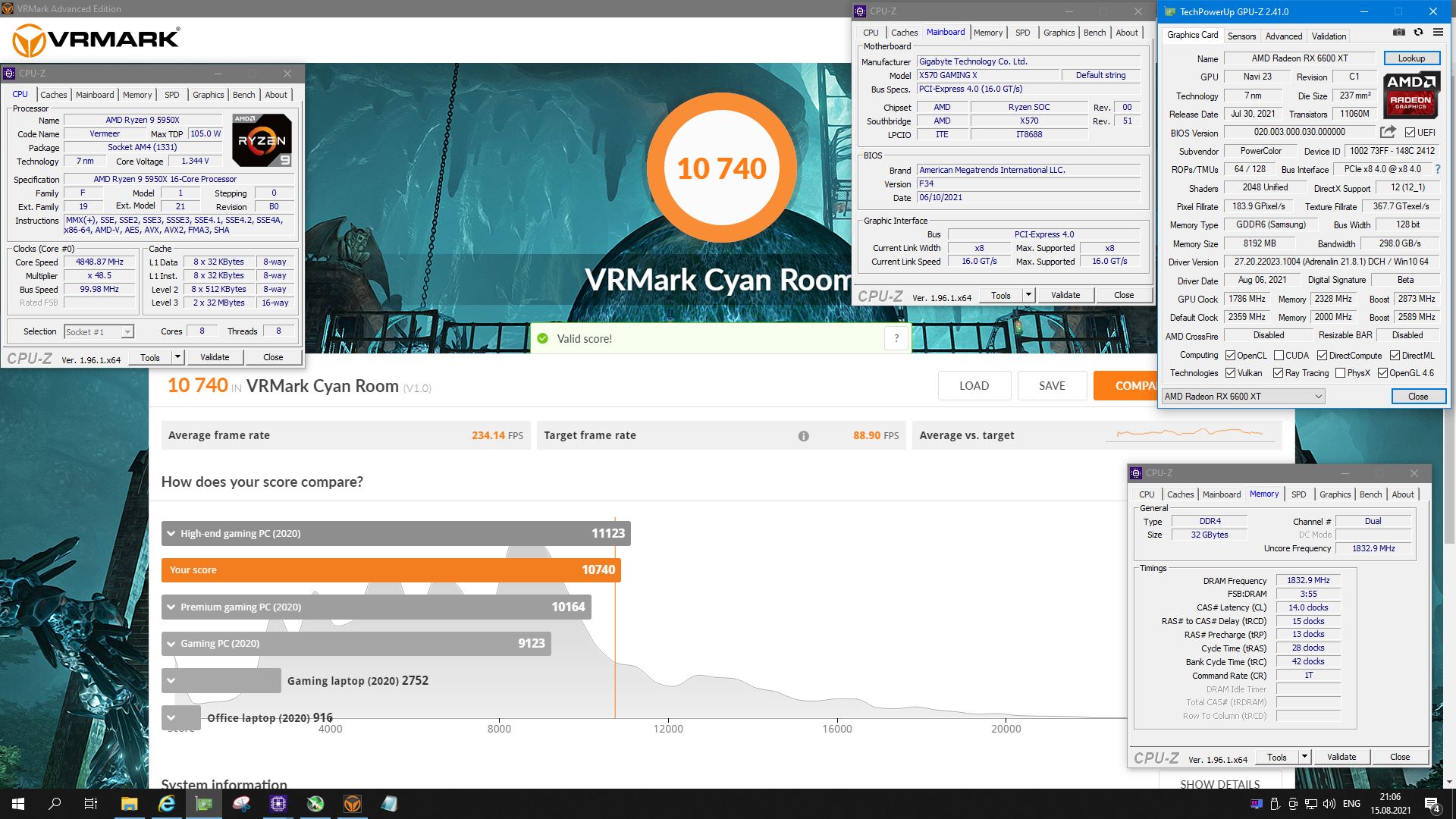Open Windows Search from the taskbar

pyautogui.click(x=55, y=804)
